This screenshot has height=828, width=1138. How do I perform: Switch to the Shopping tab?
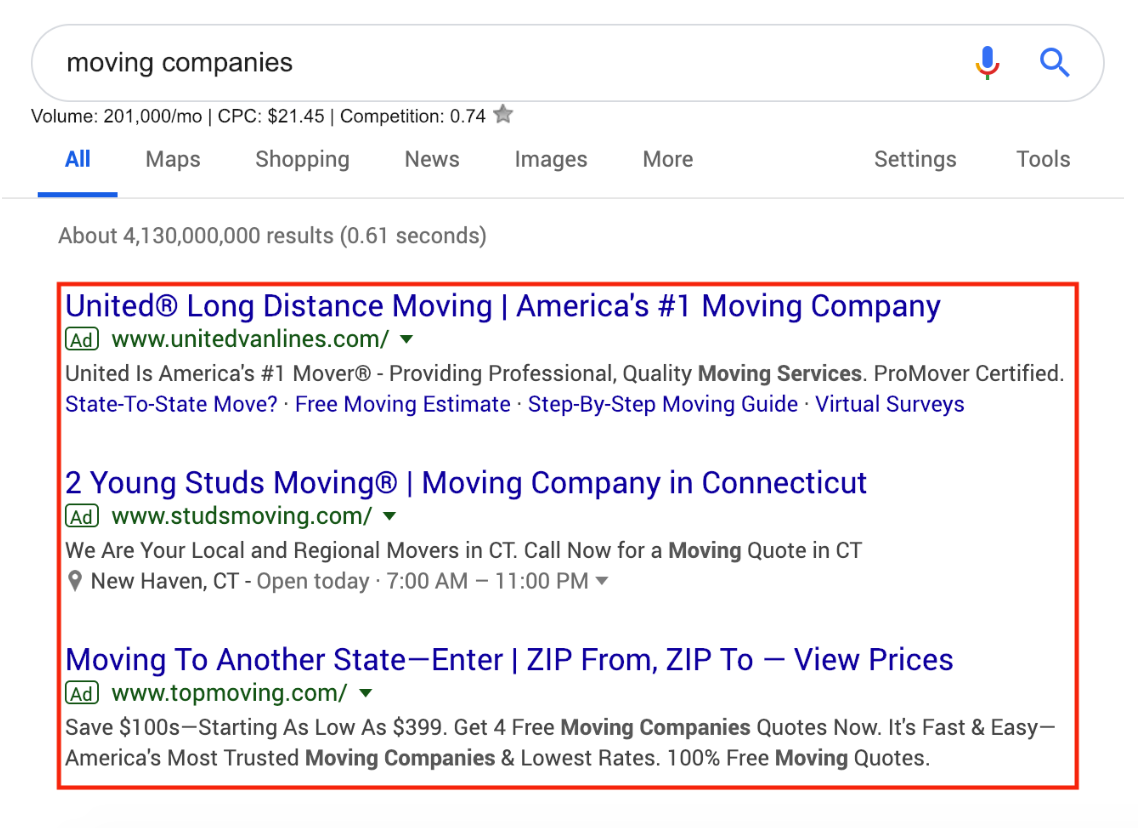303,160
